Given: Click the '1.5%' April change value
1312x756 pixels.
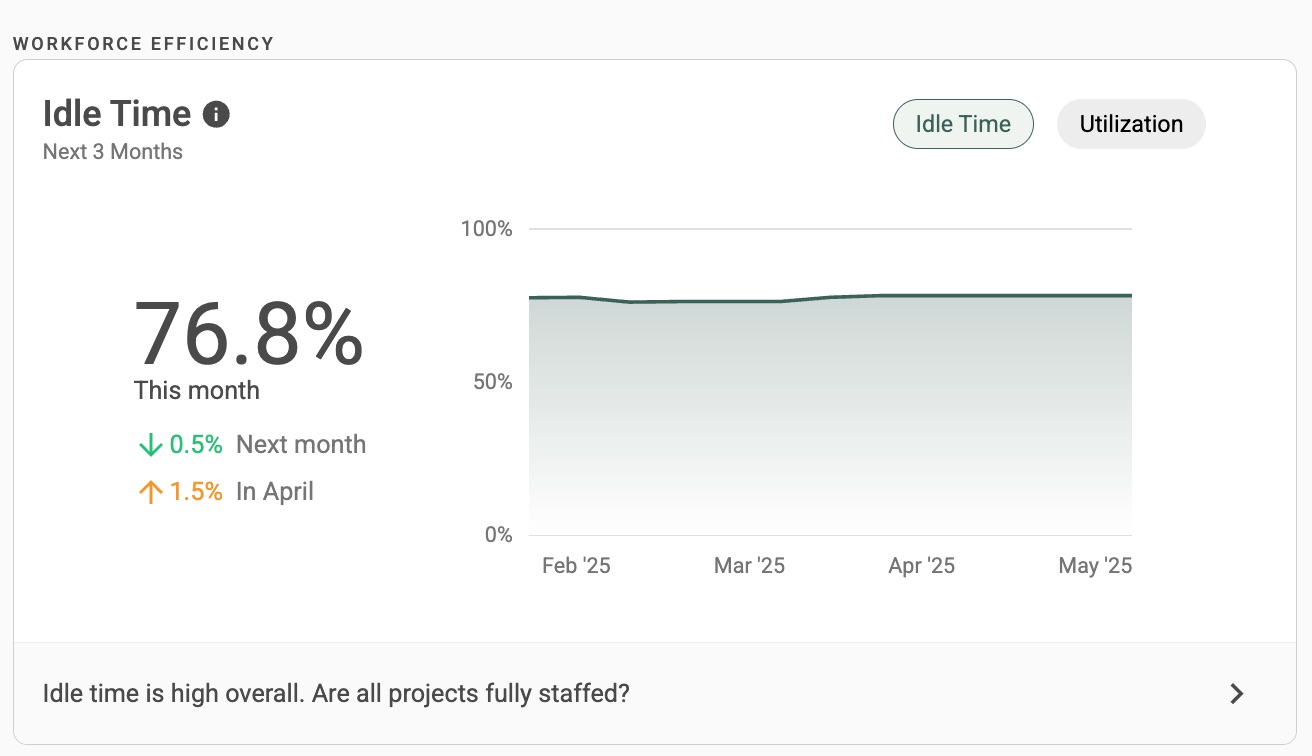Looking at the screenshot, I should tap(196, 492).
